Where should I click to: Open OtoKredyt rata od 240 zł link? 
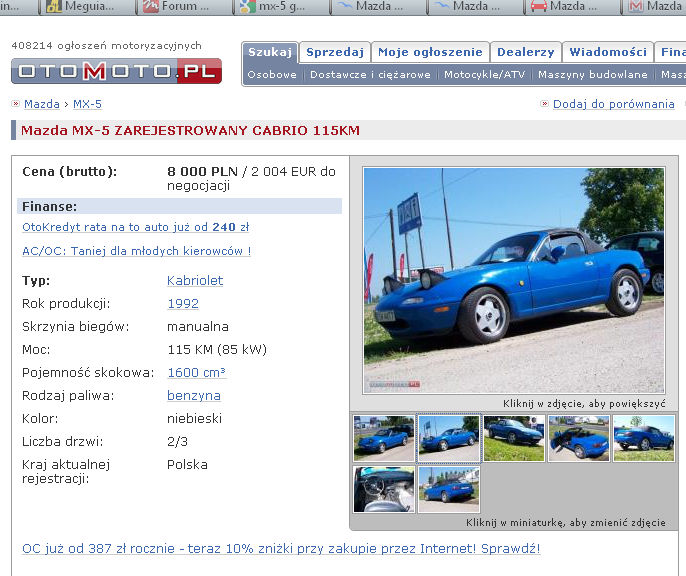pyautogui.click(x=136, y=227)
